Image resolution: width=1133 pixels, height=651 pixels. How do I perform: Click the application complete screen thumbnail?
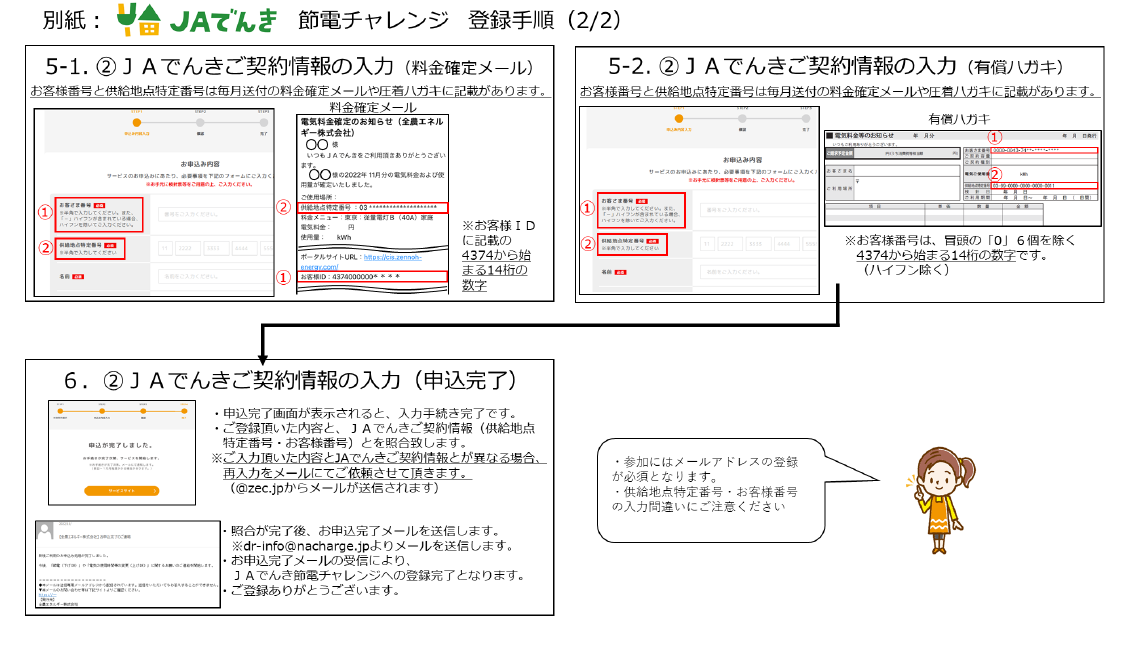(x=121, y=451)
